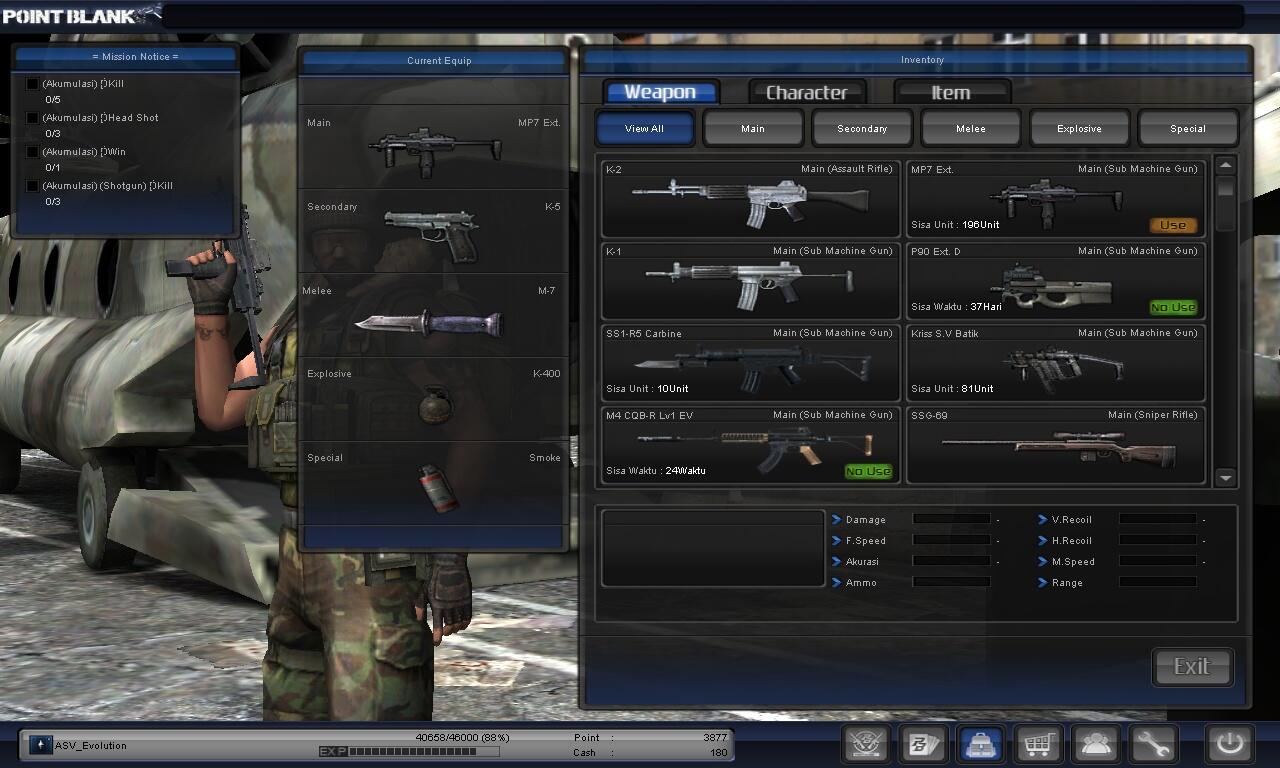The height and width of the screenshot is (768, 1280).
Task: Click the weapon list scroll down arrow
Action: 1226,478
